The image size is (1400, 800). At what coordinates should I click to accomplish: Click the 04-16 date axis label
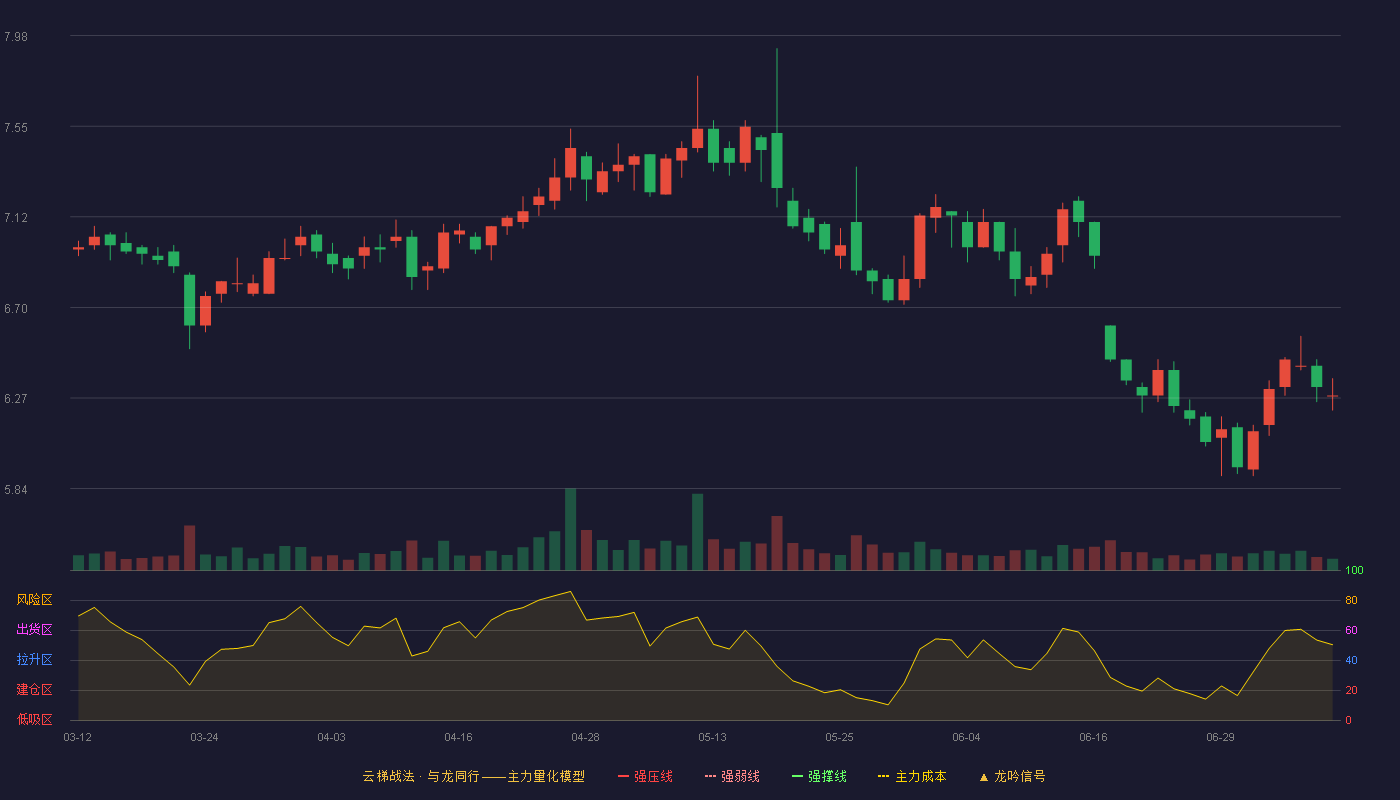458,737
